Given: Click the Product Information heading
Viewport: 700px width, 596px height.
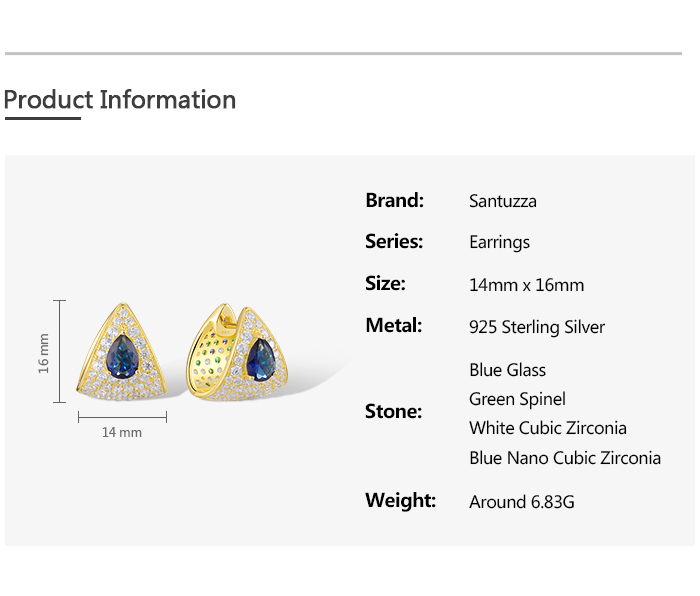Looking at the screenshot, I should point(120,100).
